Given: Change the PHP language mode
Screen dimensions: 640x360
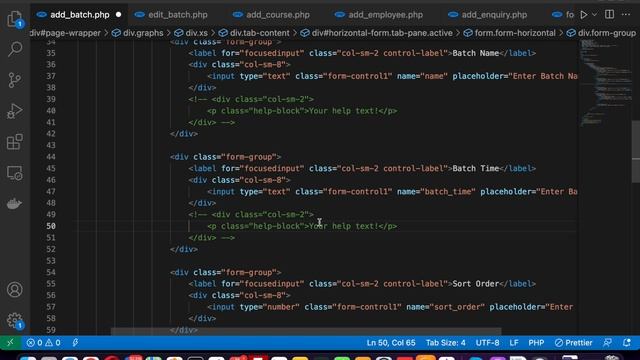Looking at the screenshot, I should pos(536,343).
